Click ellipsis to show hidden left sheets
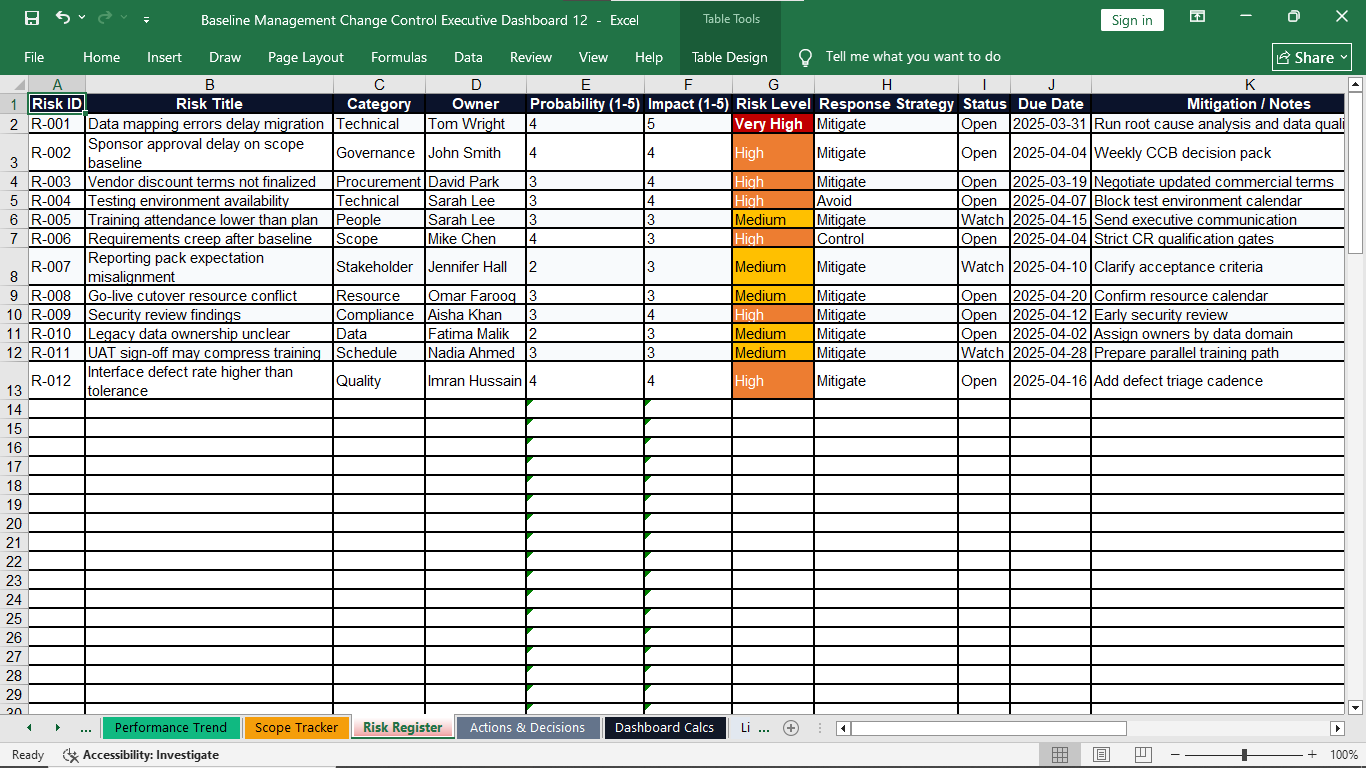This screenshot has width=1366, height=768. point(85,728)
